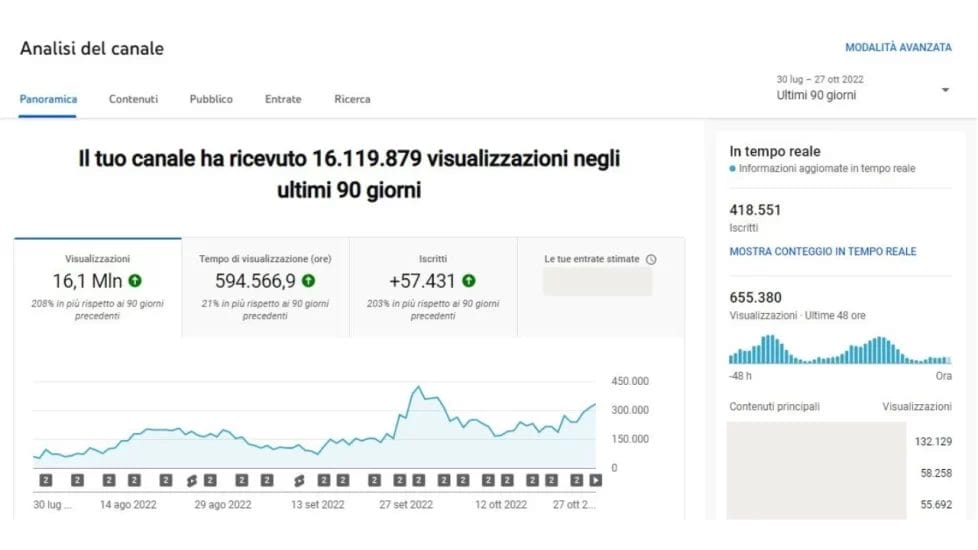Image resolution: width=978 pixels, height=550 pixels.
Task: Click the 418.551 Iscritti count
Action: click(x=755, y=210)
